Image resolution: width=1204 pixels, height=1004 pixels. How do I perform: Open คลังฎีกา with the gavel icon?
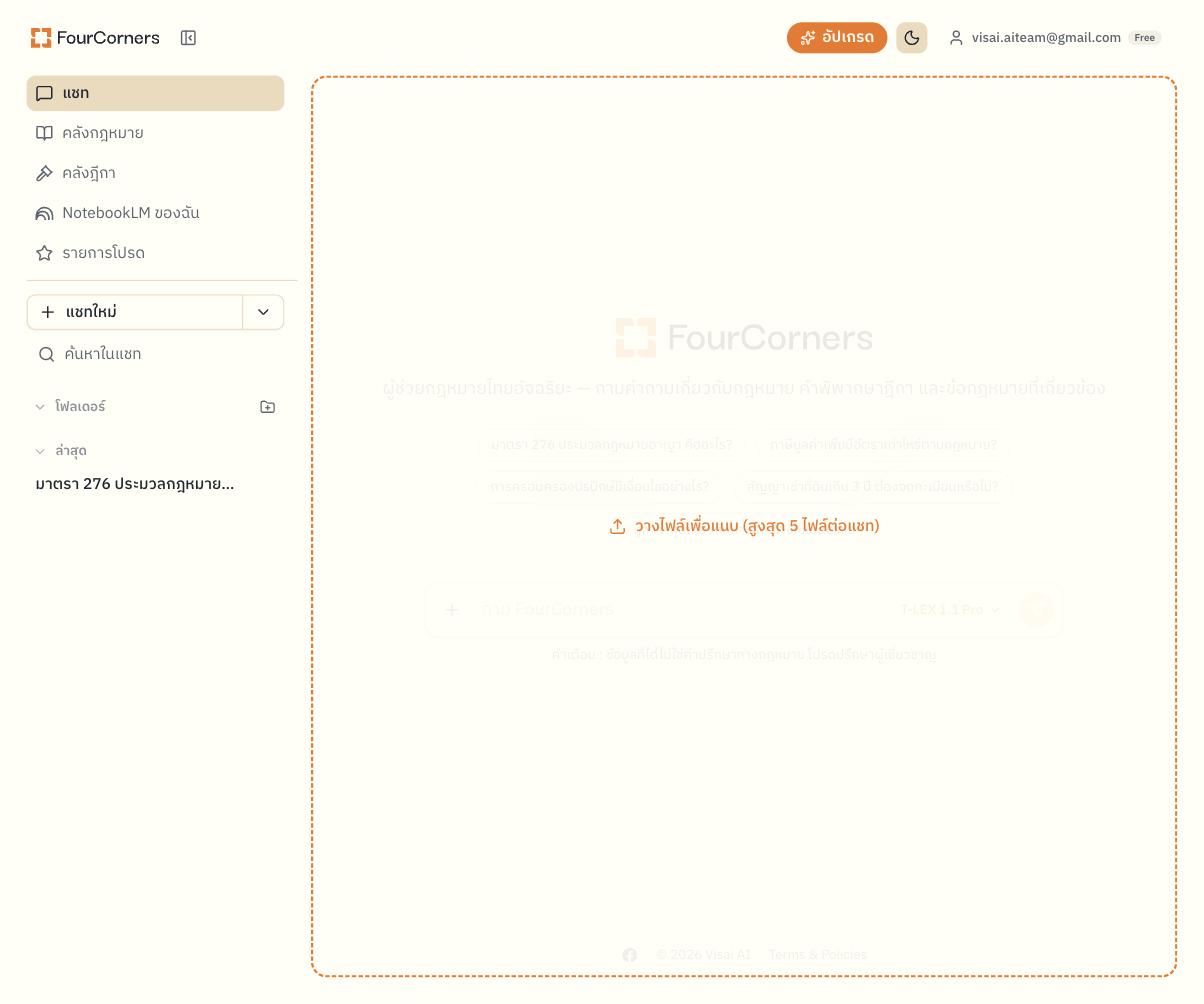point(155,173)
